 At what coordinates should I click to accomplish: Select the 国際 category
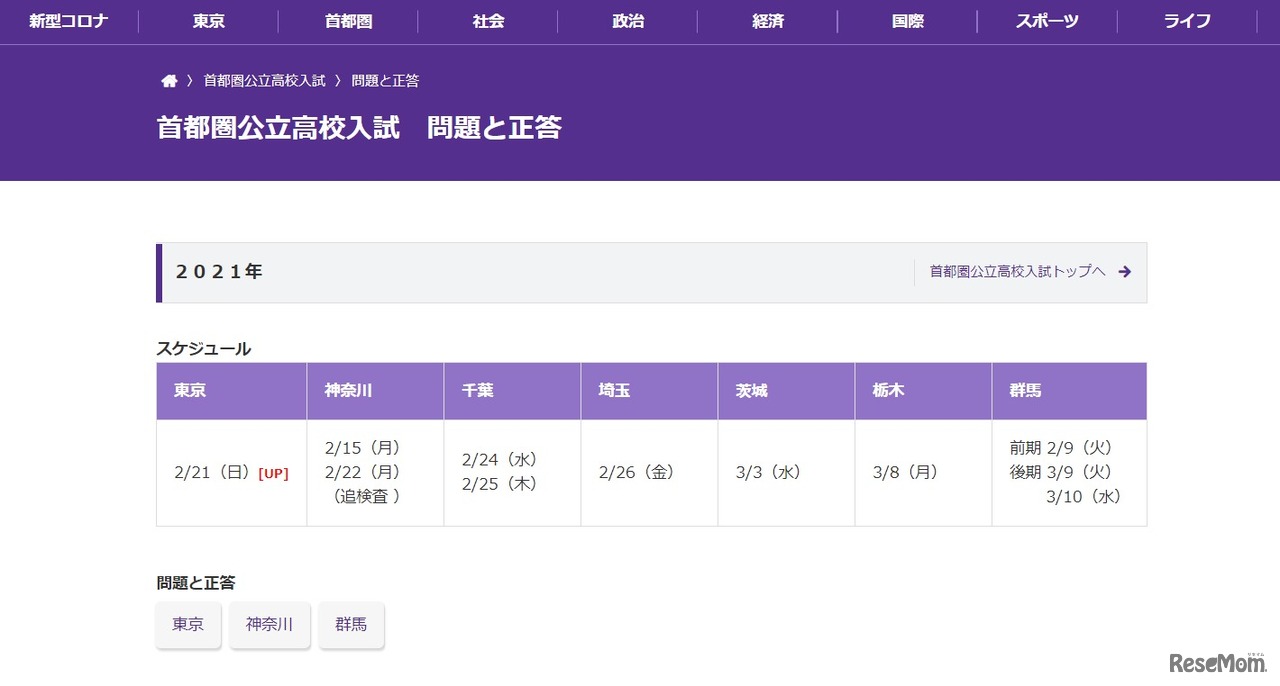(x=906, y=21)
